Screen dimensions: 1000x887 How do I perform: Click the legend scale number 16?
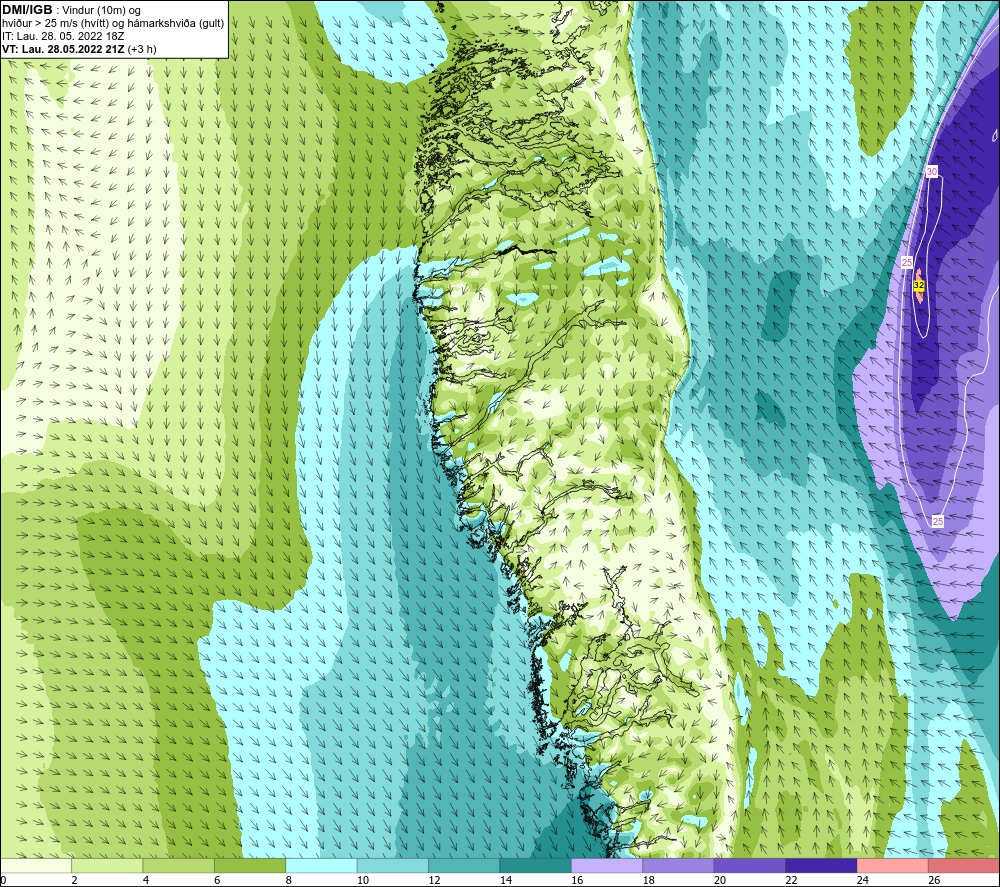[577, 880]
